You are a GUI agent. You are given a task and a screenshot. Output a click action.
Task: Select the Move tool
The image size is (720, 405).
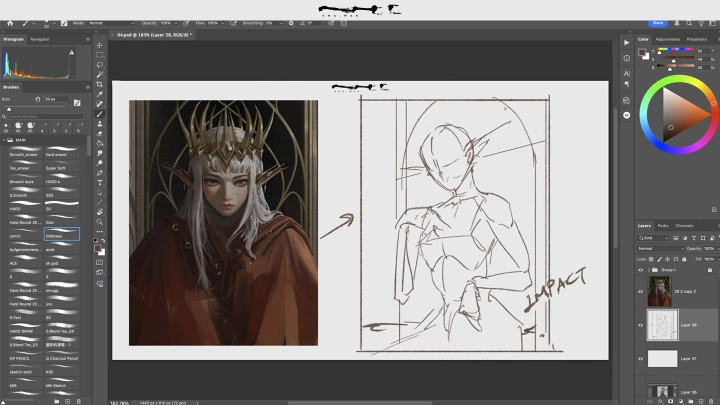[x=100, y=45]
